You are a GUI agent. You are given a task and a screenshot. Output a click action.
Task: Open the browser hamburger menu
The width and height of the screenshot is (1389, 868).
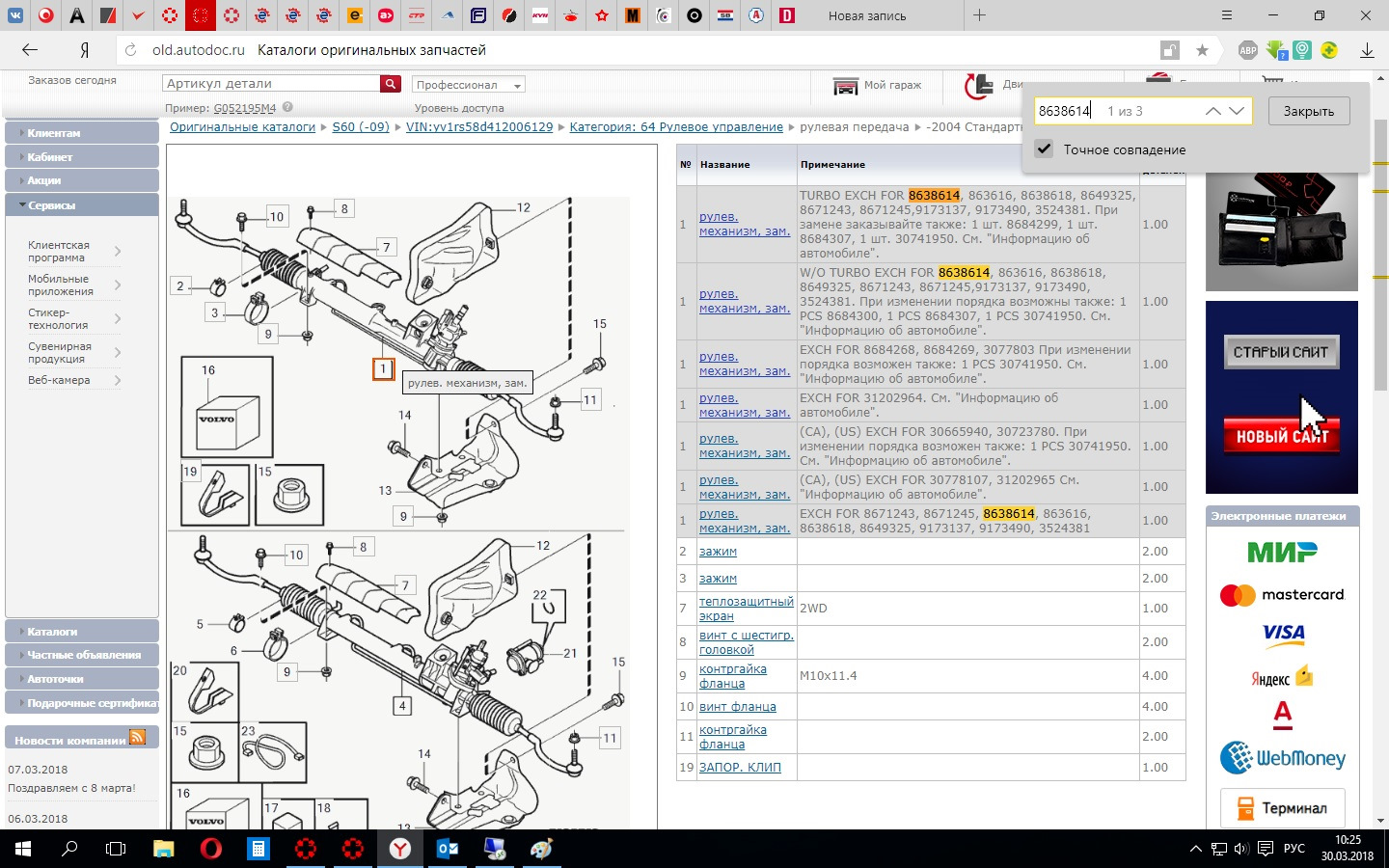click(1227, 15)
